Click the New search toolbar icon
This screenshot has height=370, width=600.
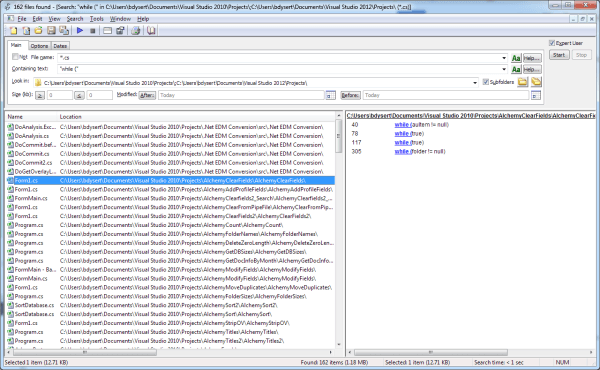[13, 31]
